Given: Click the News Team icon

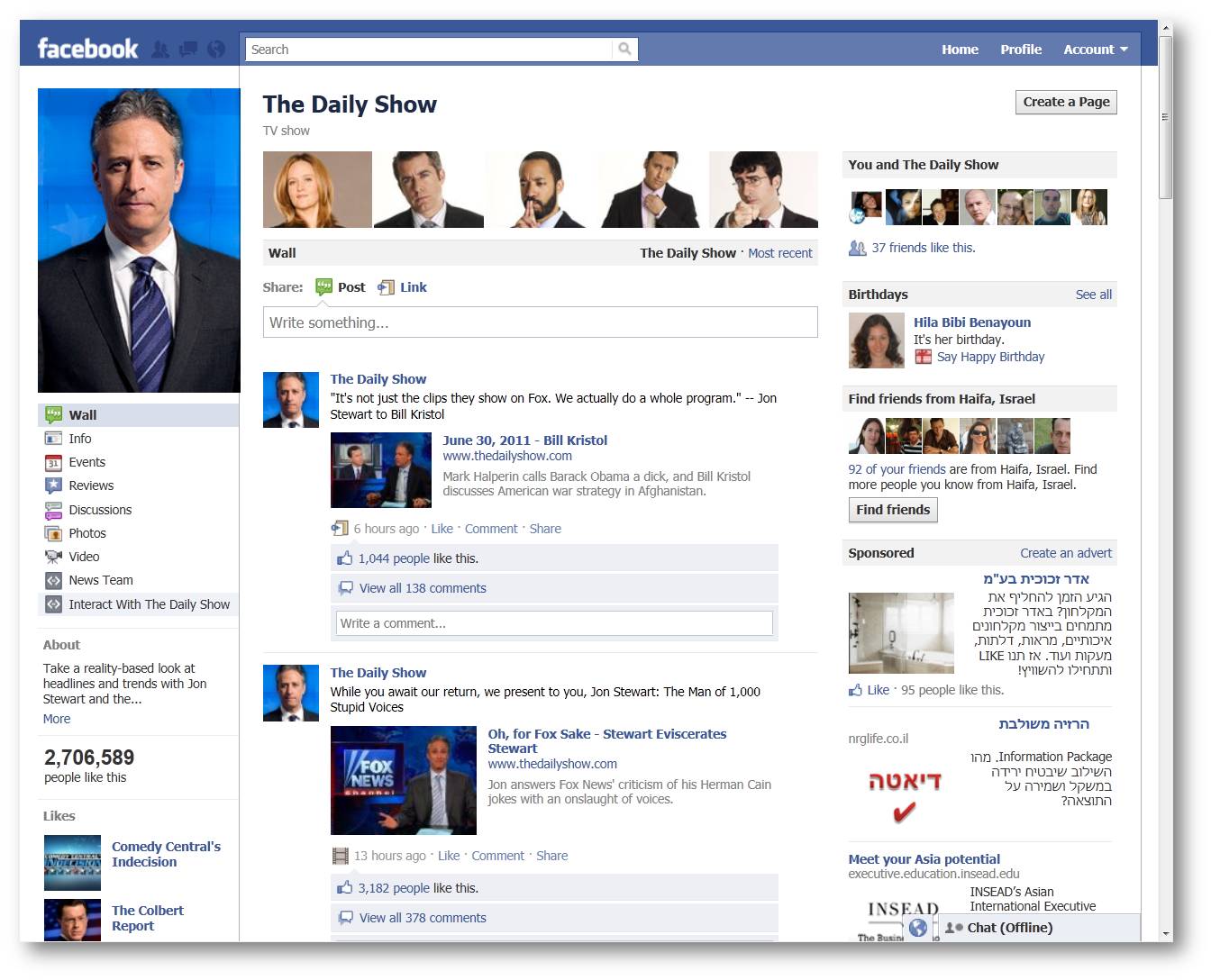Looking at the screenshot, I should pyautogui.click(x=53, y=580).
